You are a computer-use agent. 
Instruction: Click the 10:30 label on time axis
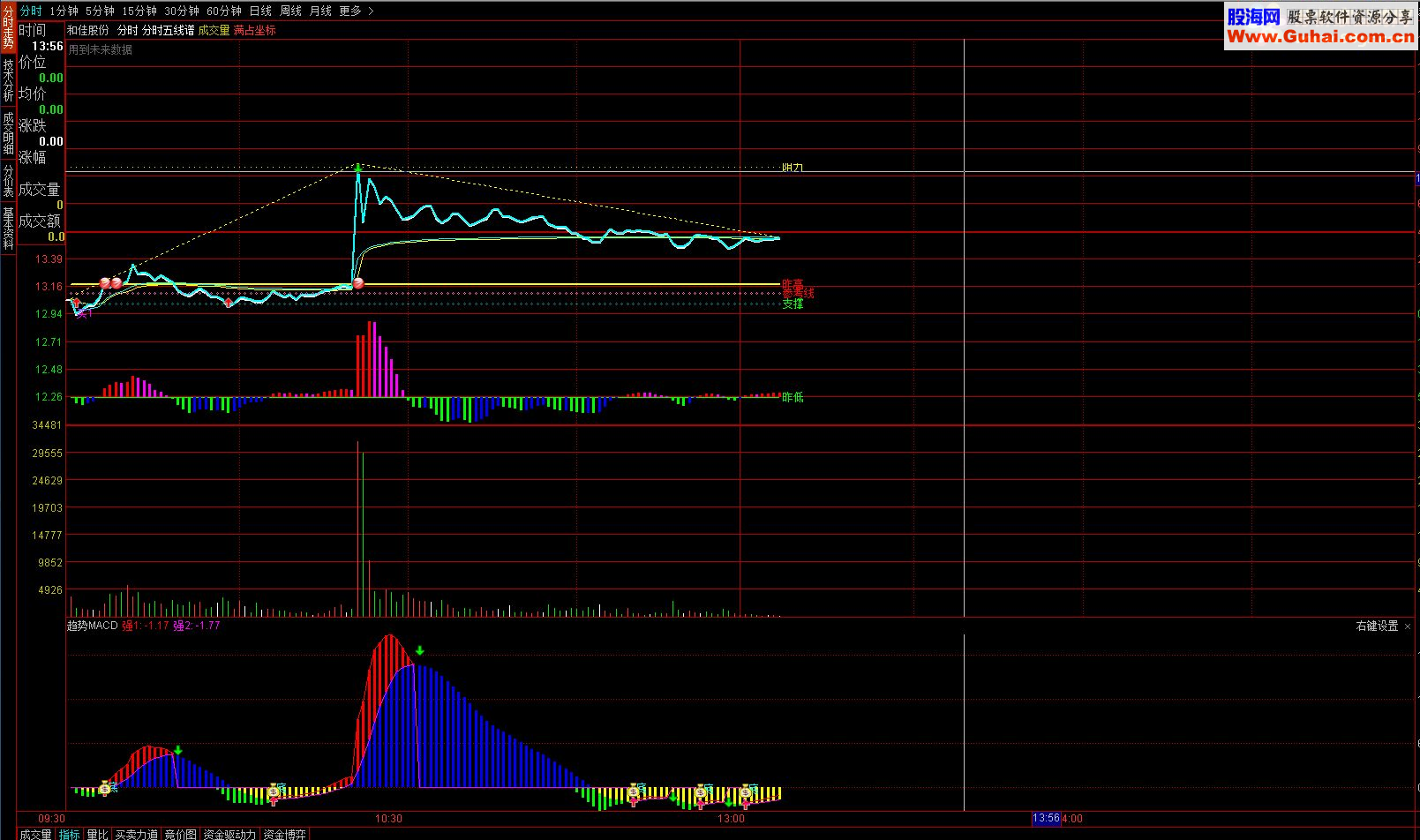388,818
